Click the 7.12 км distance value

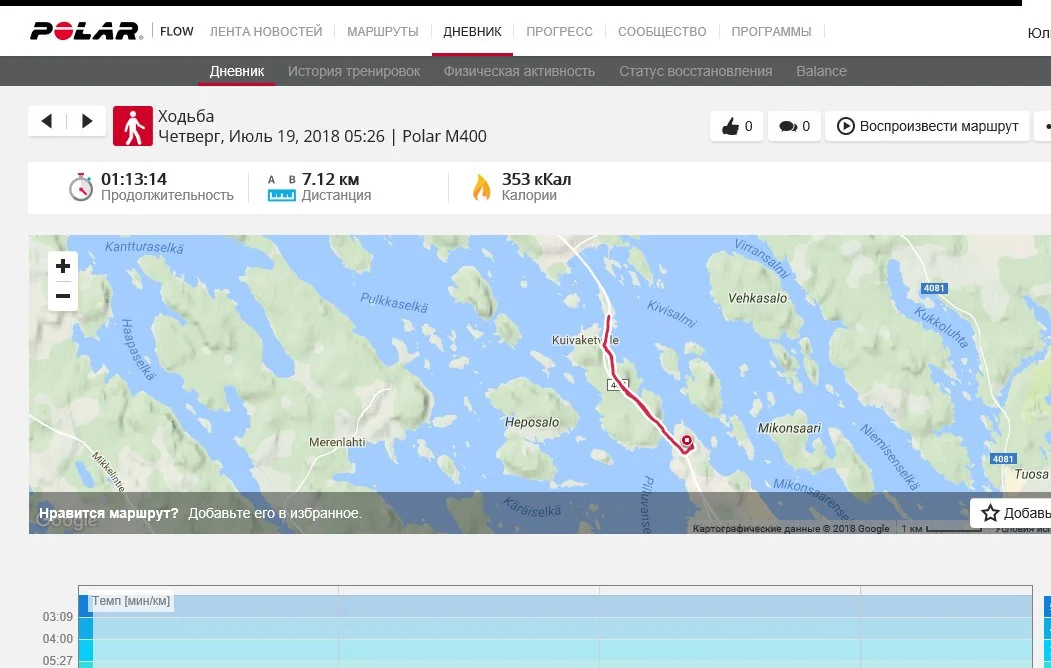pos(330,180)
